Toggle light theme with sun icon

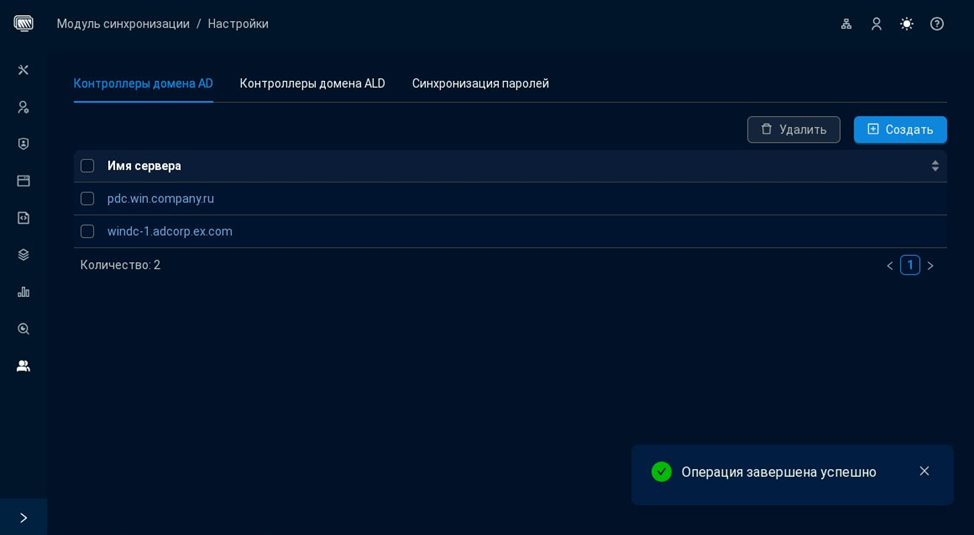point(906,24)
